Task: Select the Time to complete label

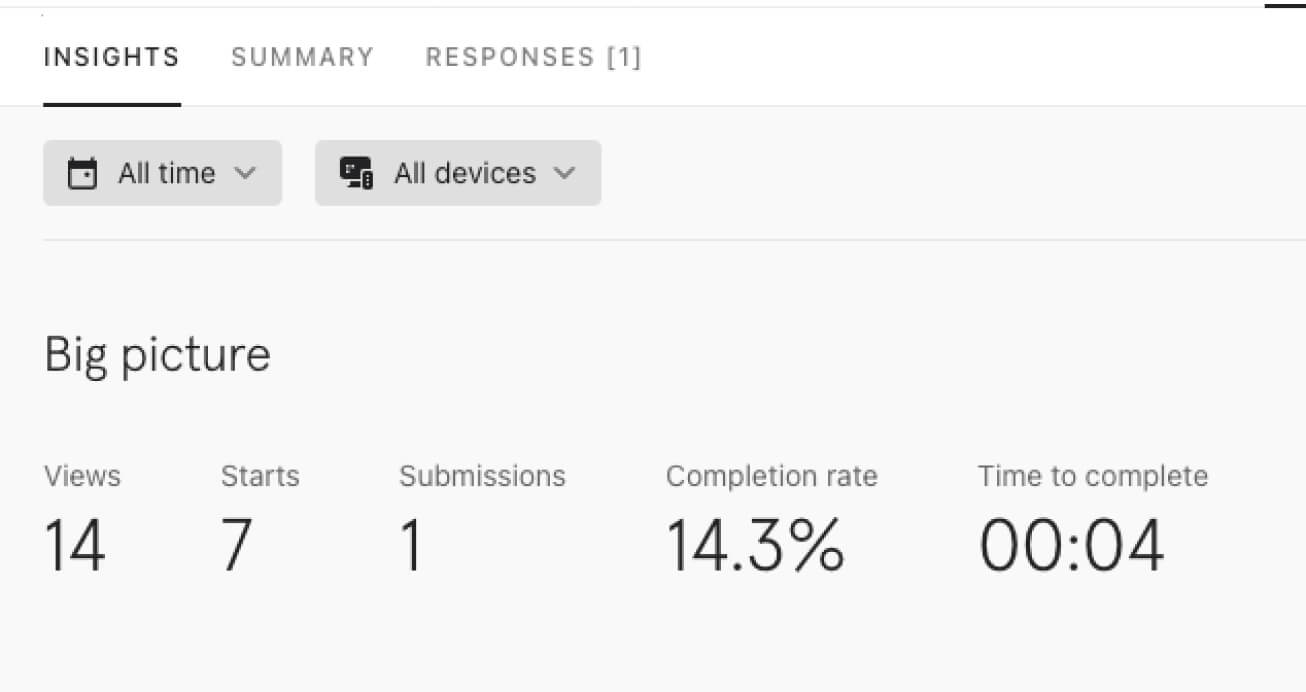Action: tap(1092, 476)
